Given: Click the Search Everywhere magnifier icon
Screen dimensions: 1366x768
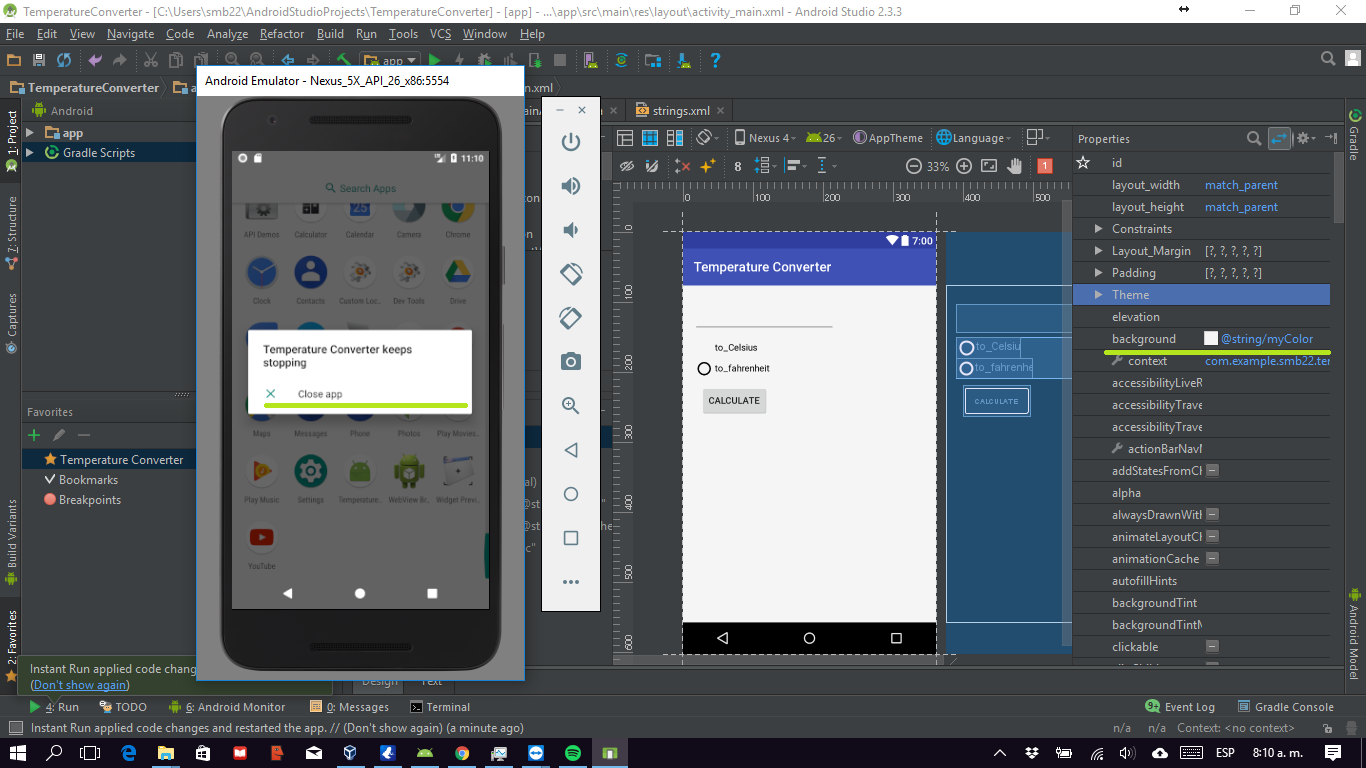Looking at the screenshot, I should [x=1327, y=59].
